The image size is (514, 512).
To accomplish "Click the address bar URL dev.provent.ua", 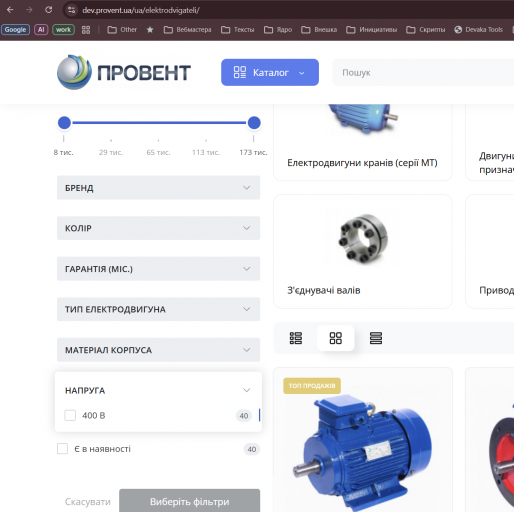I will (x=141, y=10).
